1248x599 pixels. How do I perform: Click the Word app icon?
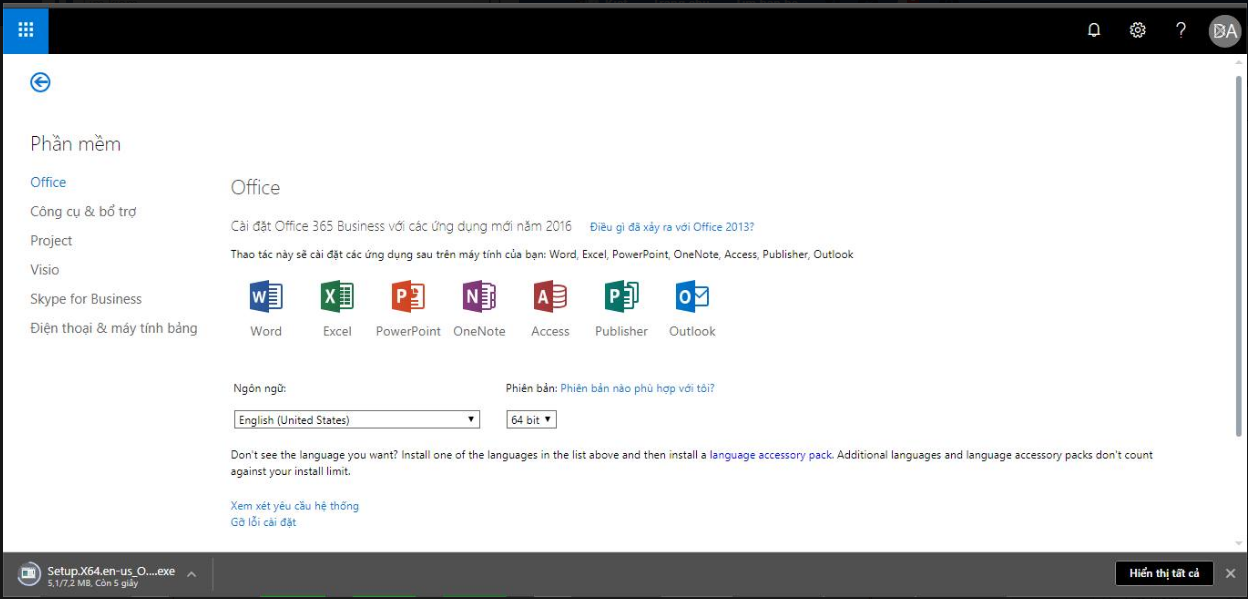(x=266, y=297)
